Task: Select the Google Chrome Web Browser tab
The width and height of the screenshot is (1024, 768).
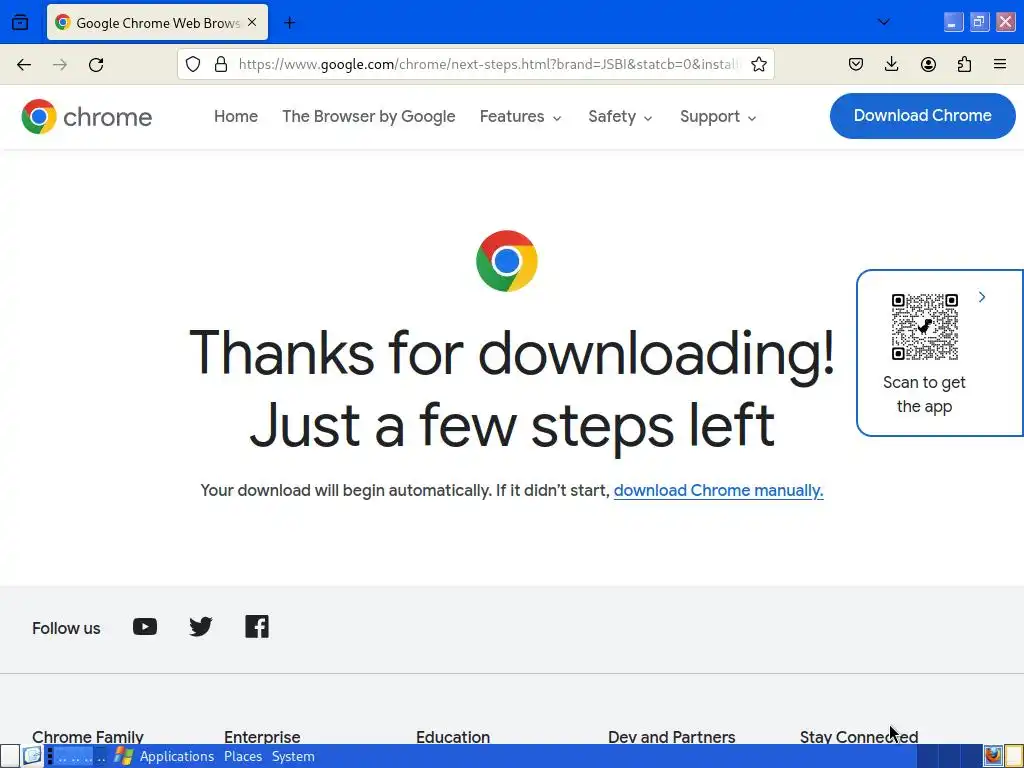Action: pyautogui.click(x=157, y=22)
